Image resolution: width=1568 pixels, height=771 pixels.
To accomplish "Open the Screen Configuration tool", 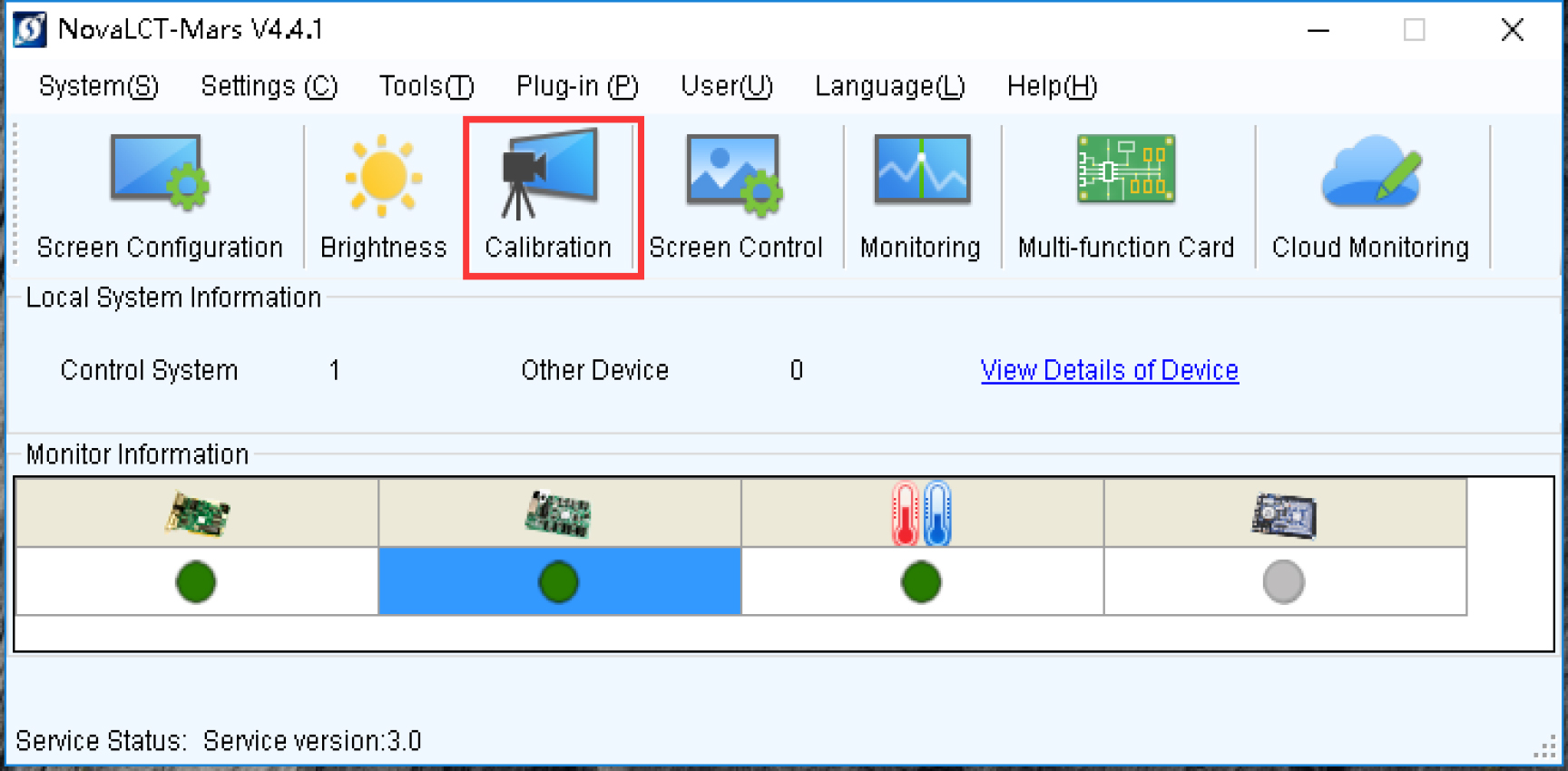I will click(x=160, y=196).
